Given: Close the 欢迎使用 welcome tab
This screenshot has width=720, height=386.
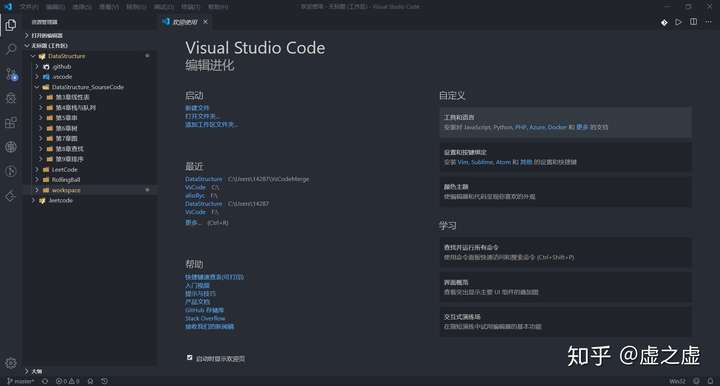Looking at the screenshot, I should pyautogui.click(x=206, y=22).
